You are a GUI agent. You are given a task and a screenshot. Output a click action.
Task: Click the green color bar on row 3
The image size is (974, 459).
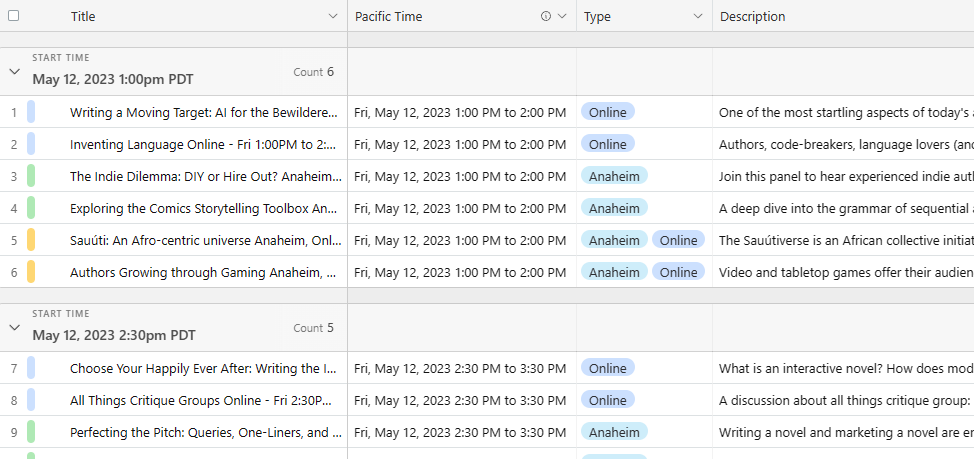(x=31, y=176)
